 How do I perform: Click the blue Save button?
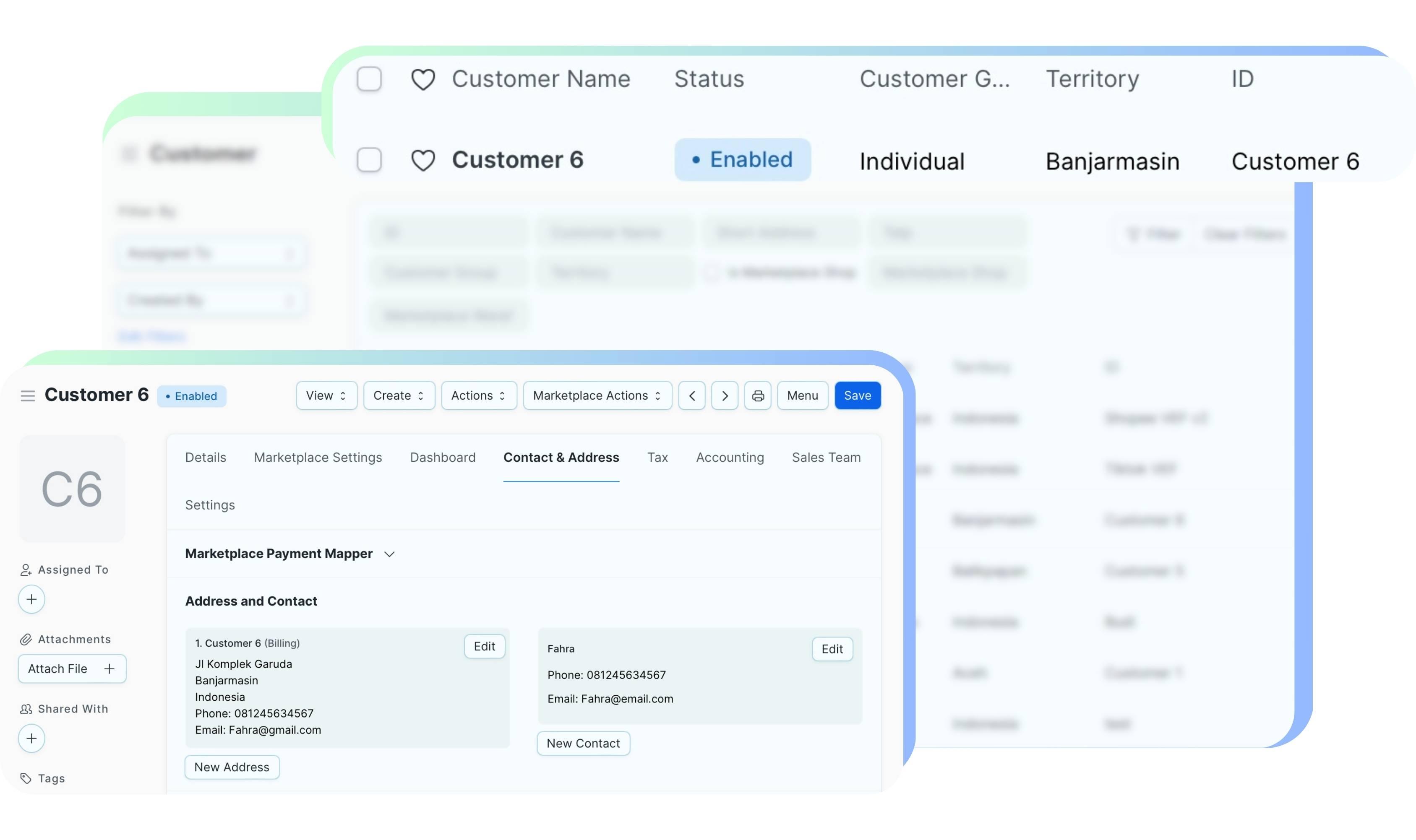click(857, 395)
